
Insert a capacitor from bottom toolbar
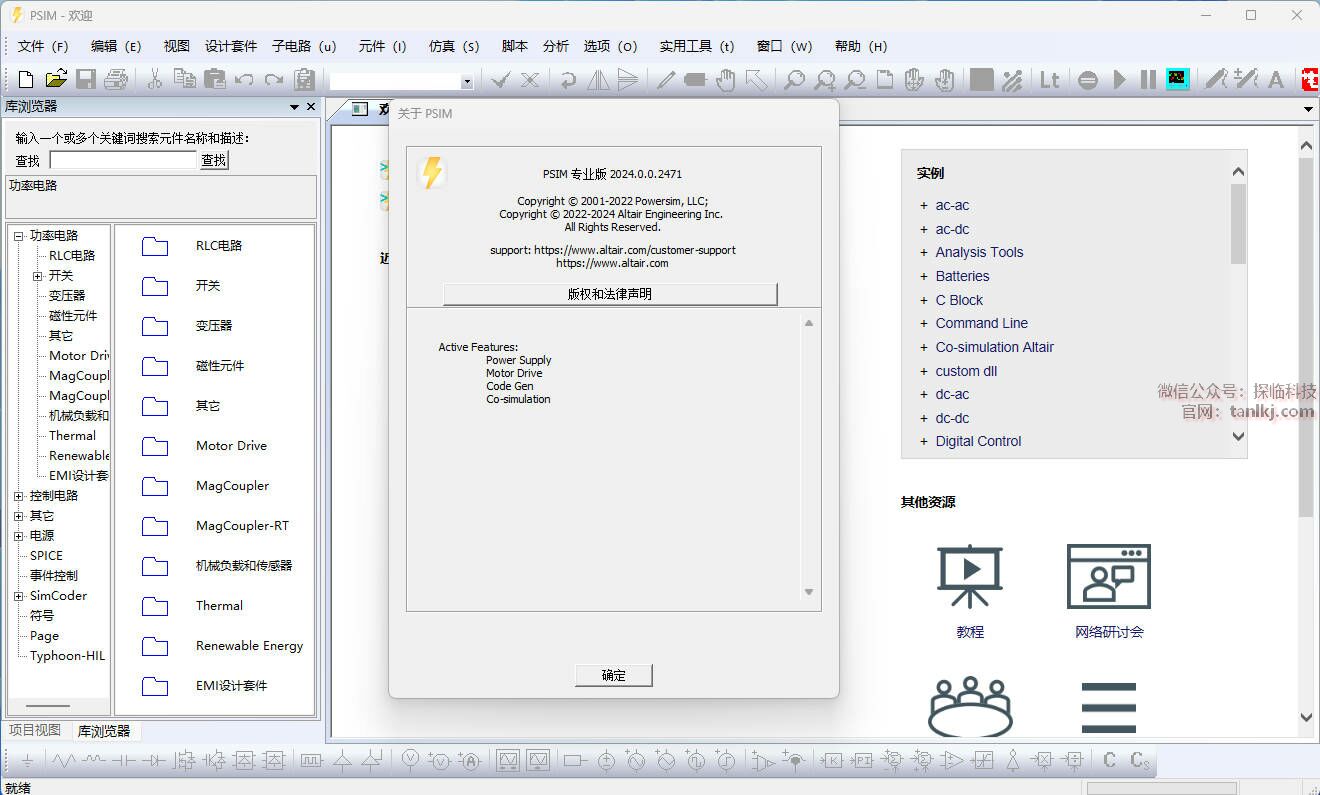click(123, 761)
